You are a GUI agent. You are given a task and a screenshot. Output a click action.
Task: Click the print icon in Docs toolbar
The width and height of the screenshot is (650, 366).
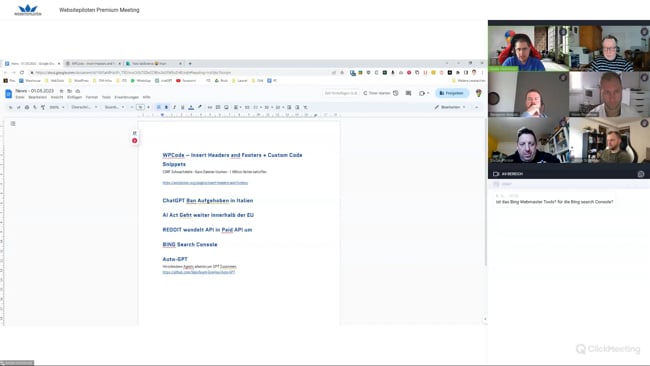(27, 107)
